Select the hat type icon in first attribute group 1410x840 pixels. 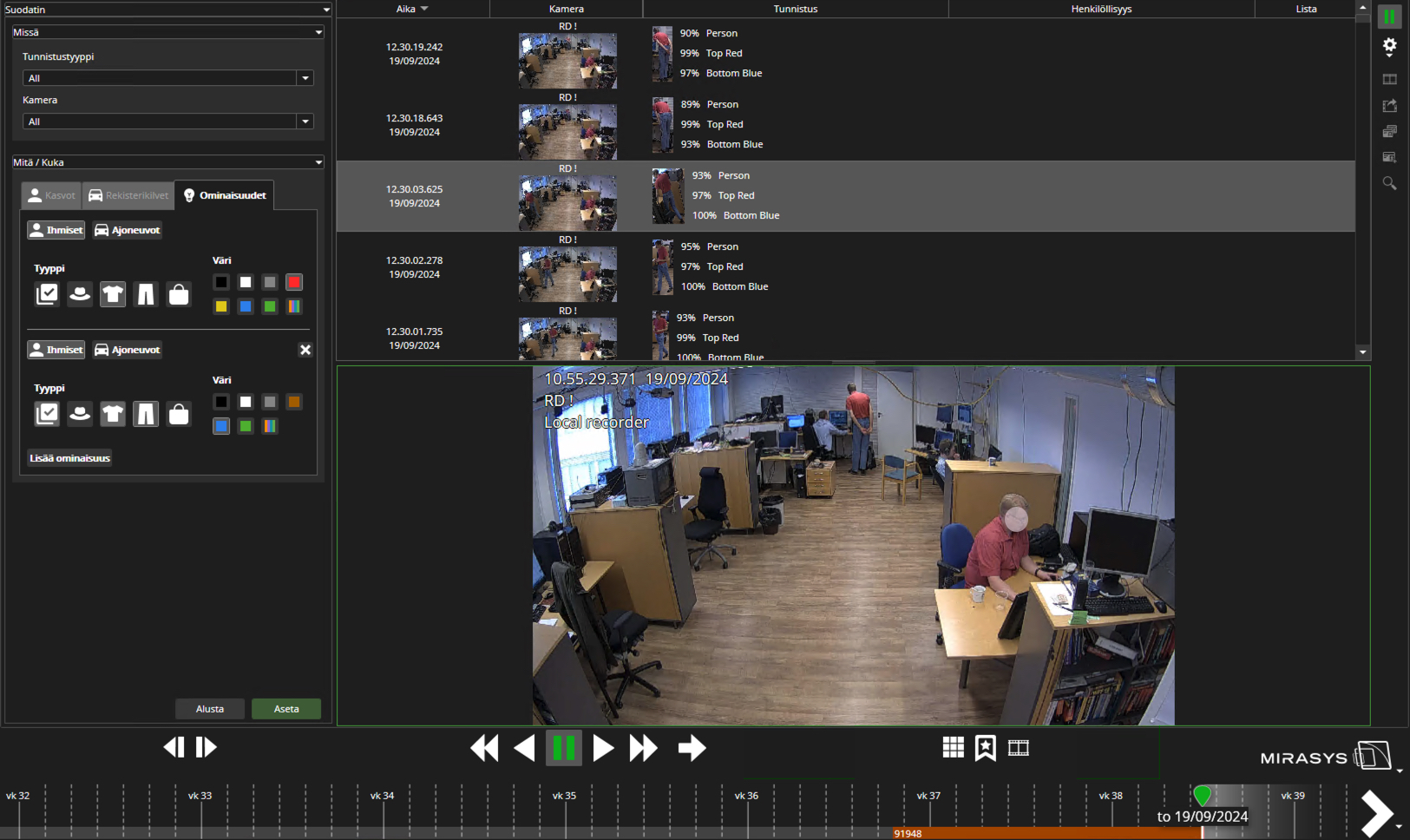coord(80,294)
